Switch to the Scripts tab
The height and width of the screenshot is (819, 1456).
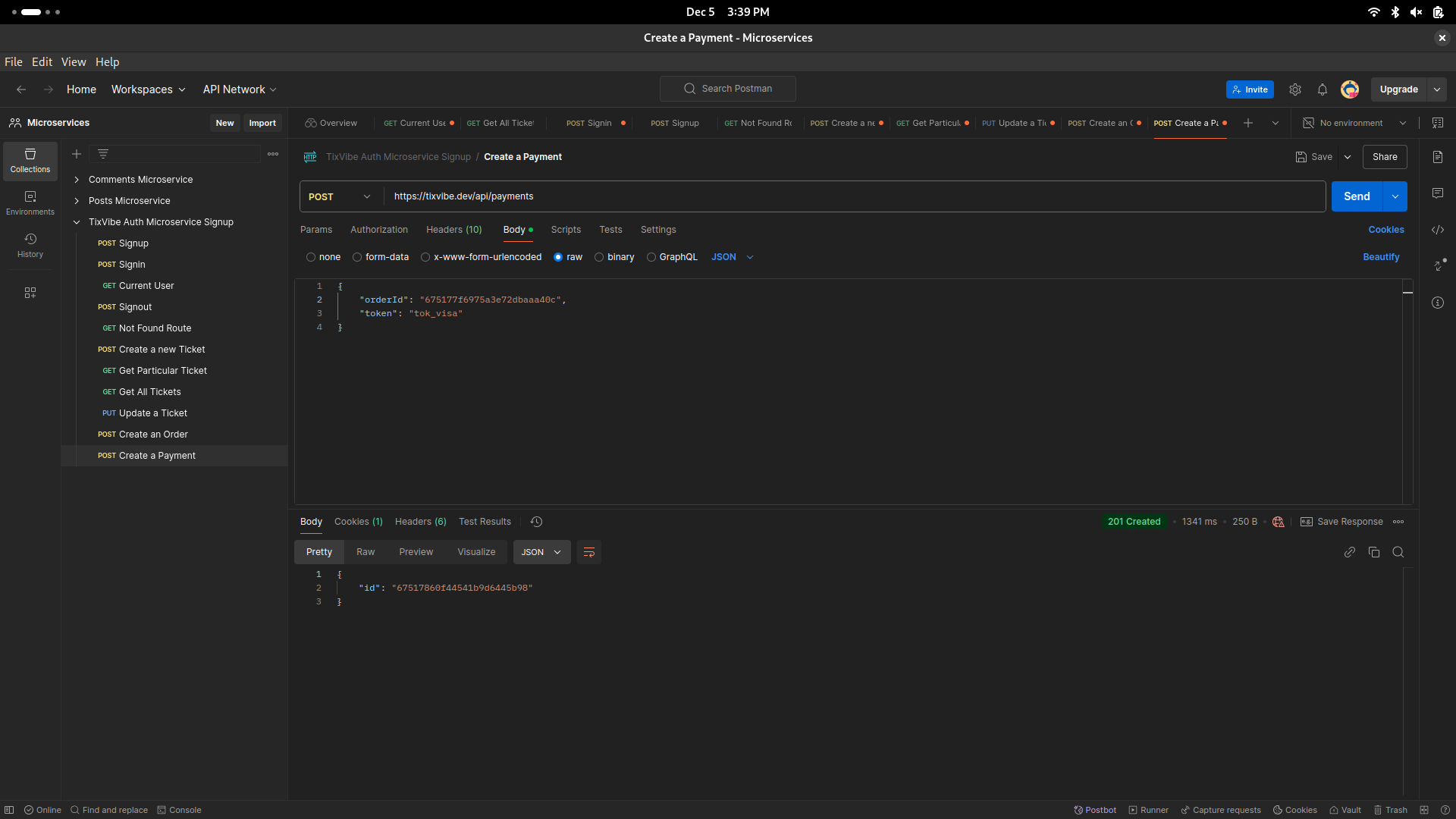tap(566, 230)
